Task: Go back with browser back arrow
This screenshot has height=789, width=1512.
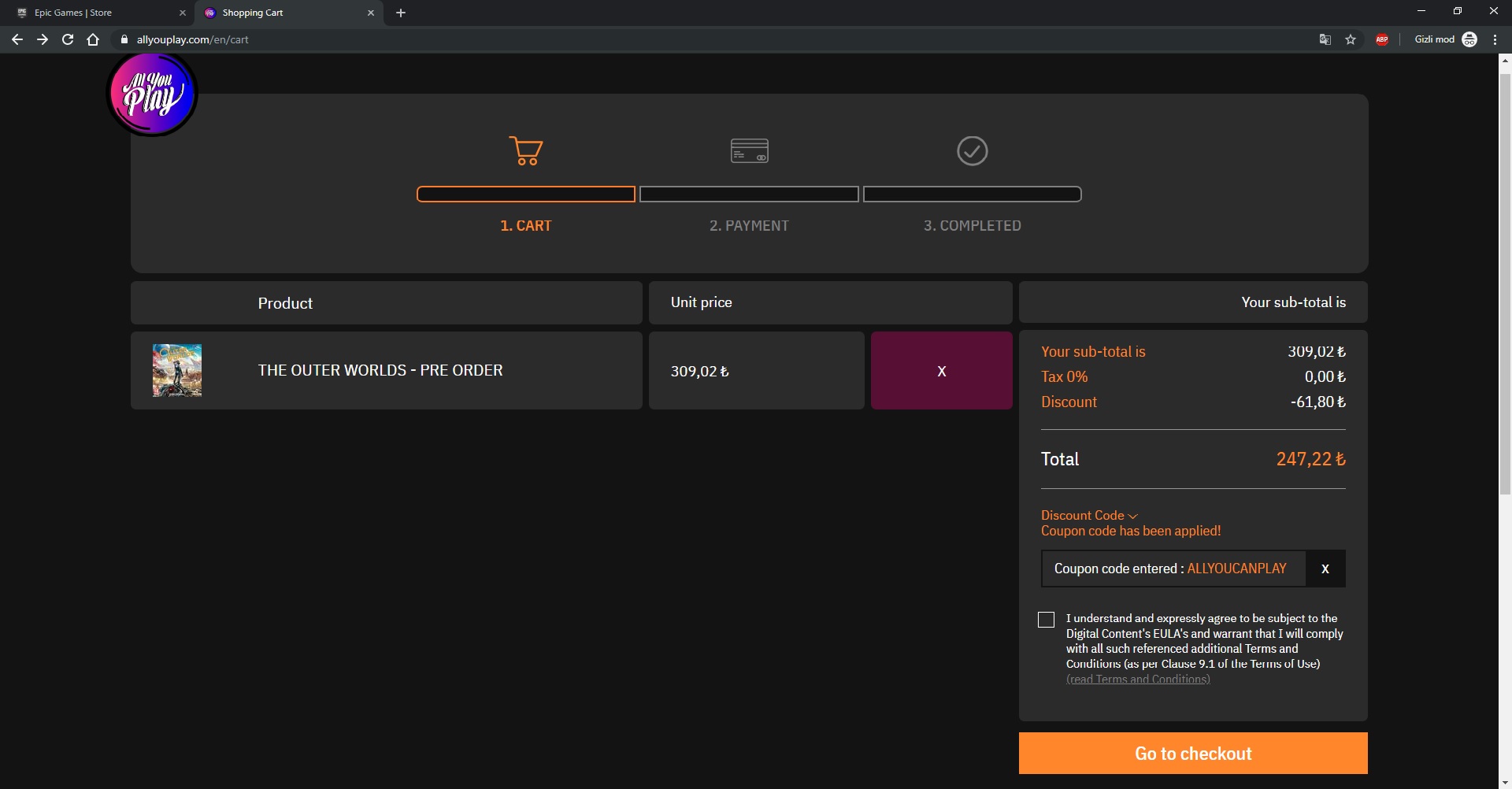Action: point(17,39)
